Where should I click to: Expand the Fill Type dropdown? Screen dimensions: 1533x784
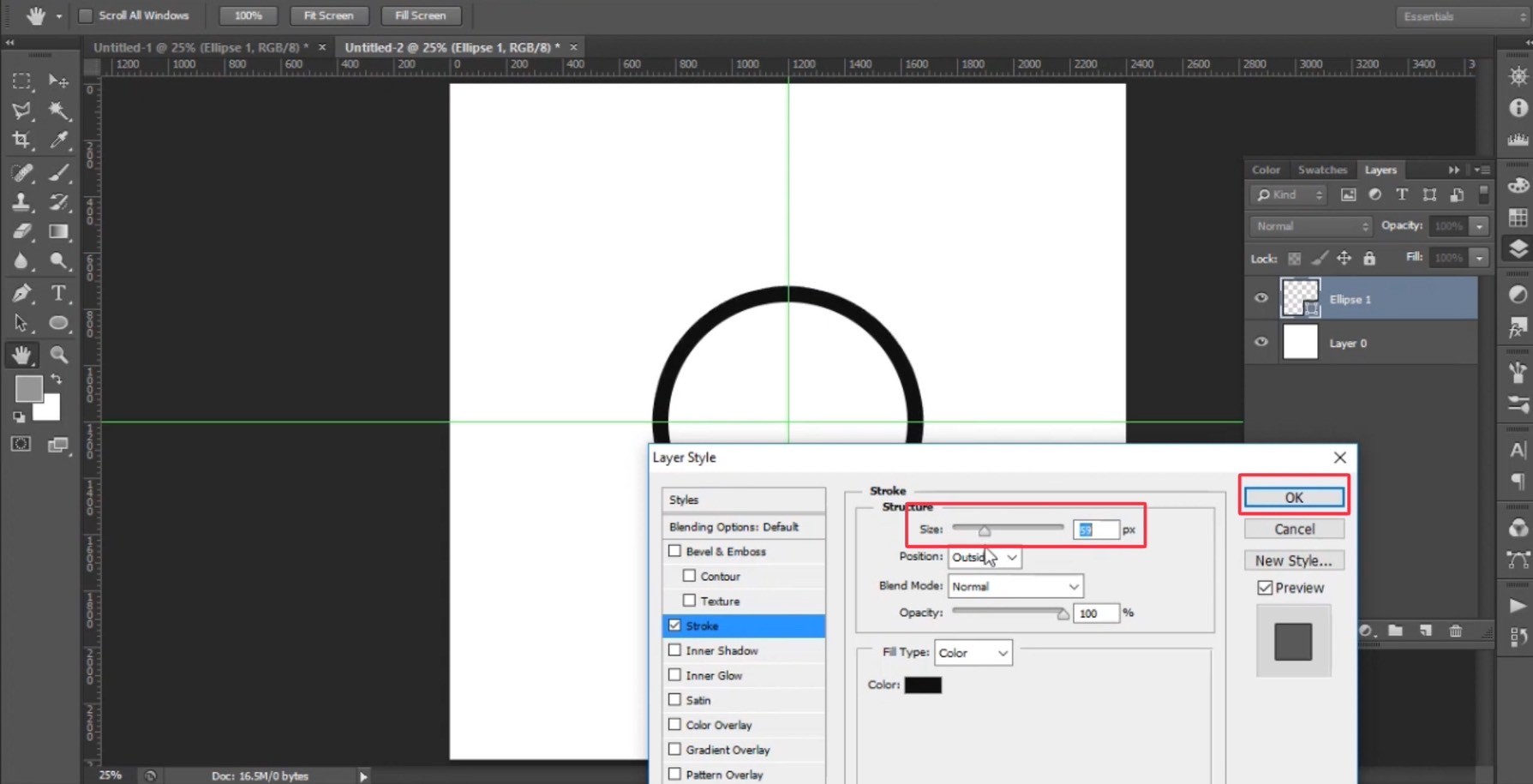[973, 653]
